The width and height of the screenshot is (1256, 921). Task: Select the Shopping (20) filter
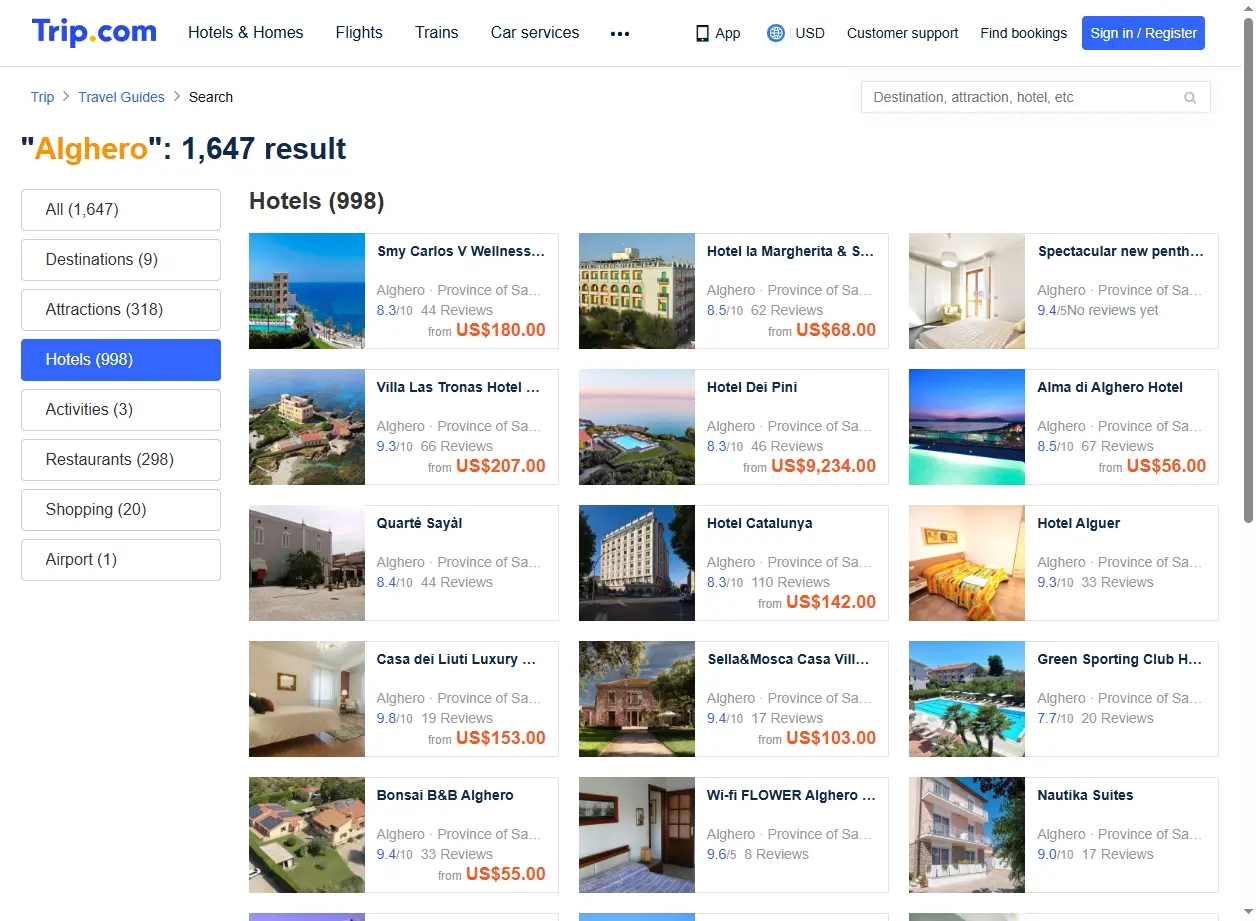click(x=121, y=510)
